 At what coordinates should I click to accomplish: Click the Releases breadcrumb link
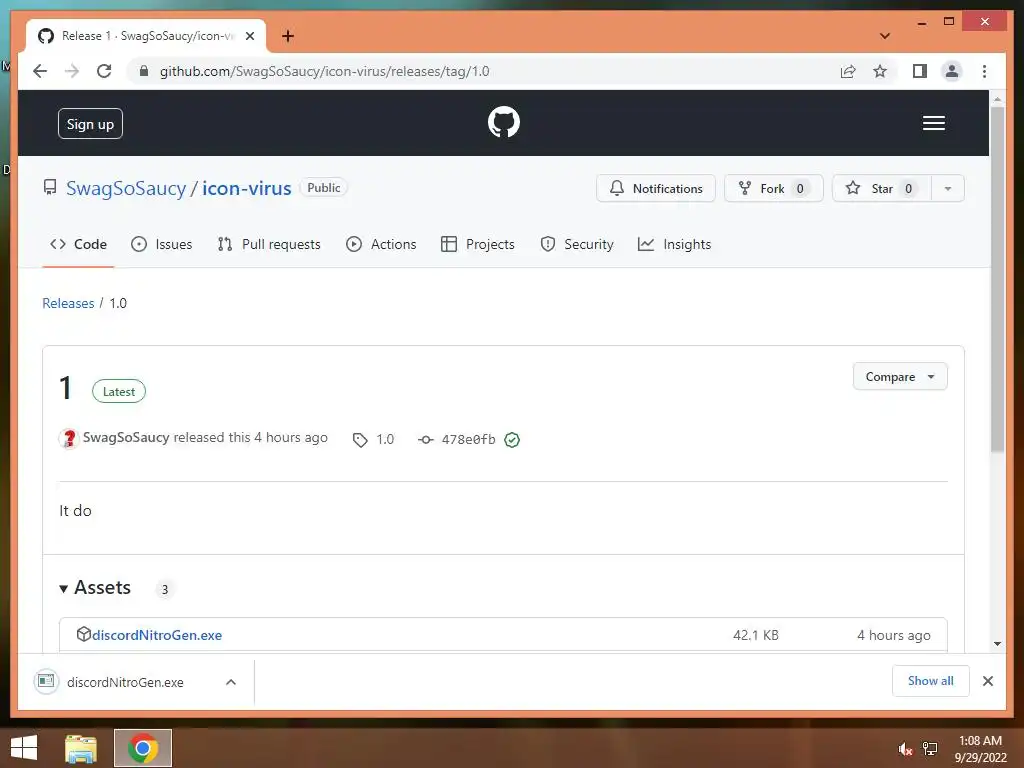click(68, 303)
